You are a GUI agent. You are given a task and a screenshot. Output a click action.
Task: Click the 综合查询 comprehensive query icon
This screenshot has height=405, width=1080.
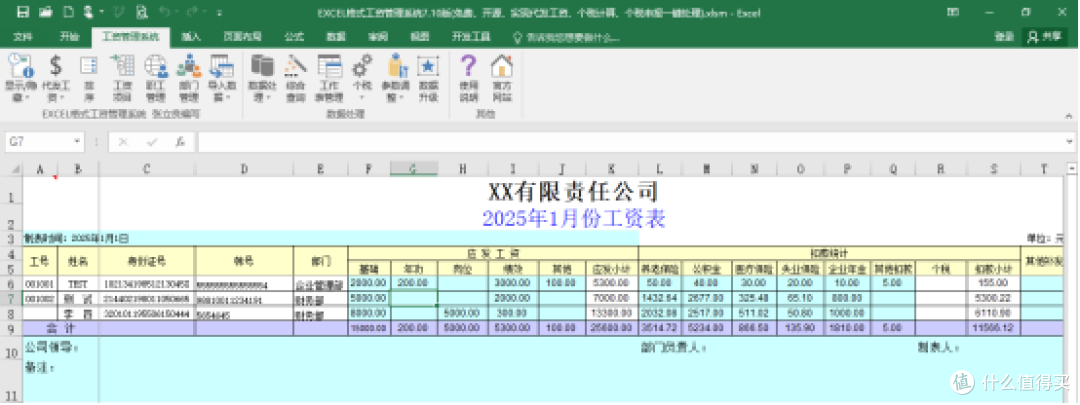pos(296,79)
